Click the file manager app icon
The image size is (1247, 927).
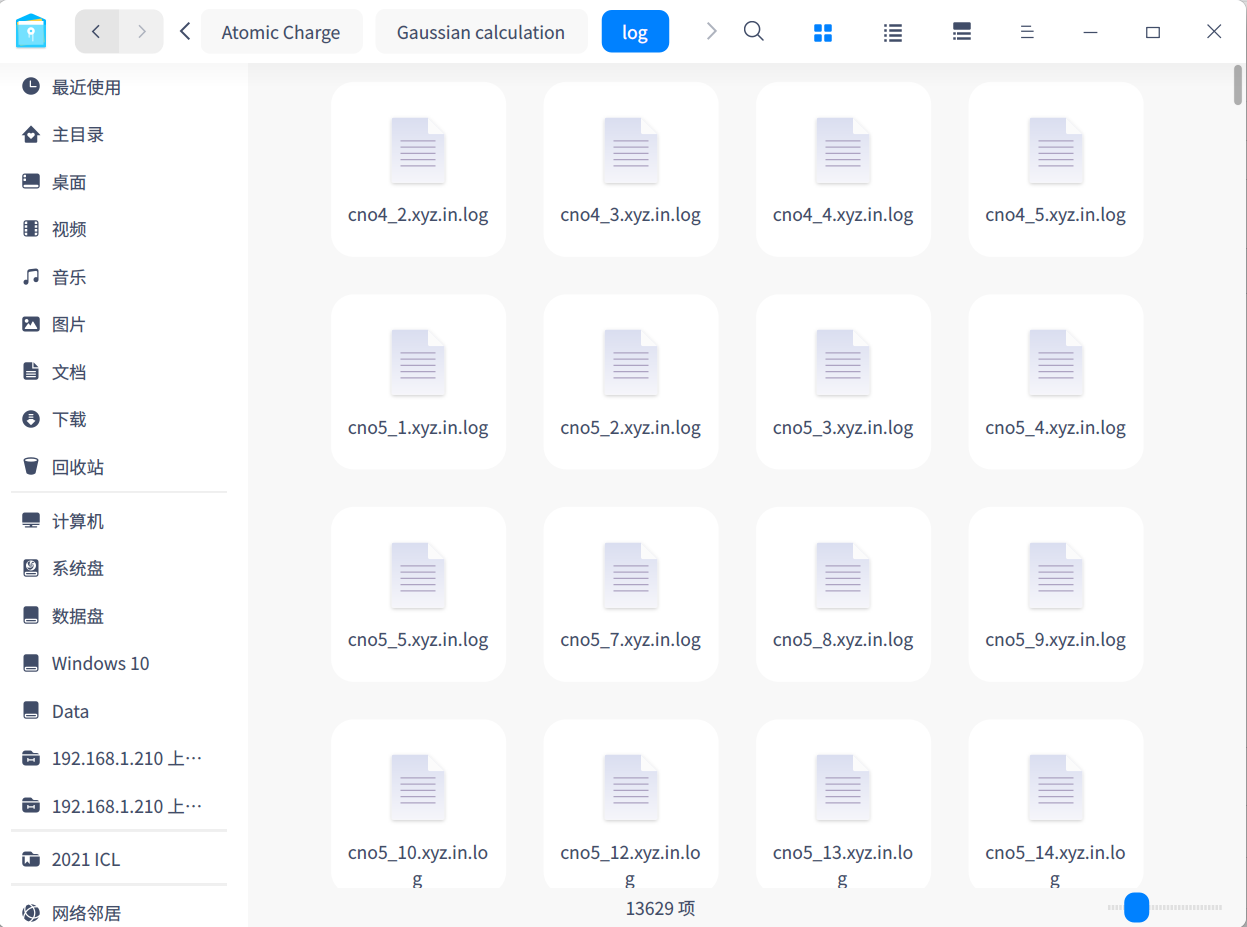click(31, 31)
